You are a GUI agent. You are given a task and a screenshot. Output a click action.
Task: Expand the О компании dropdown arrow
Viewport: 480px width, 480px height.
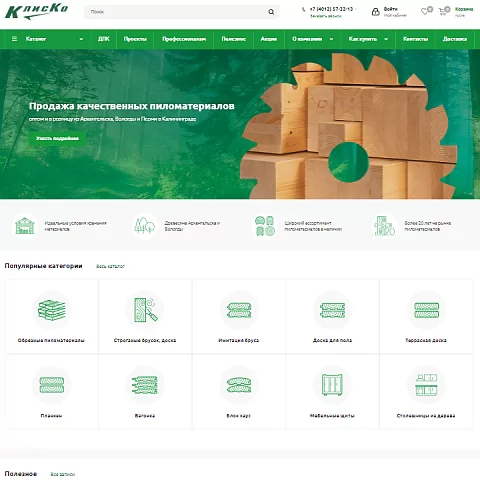[x=331, y=39]
